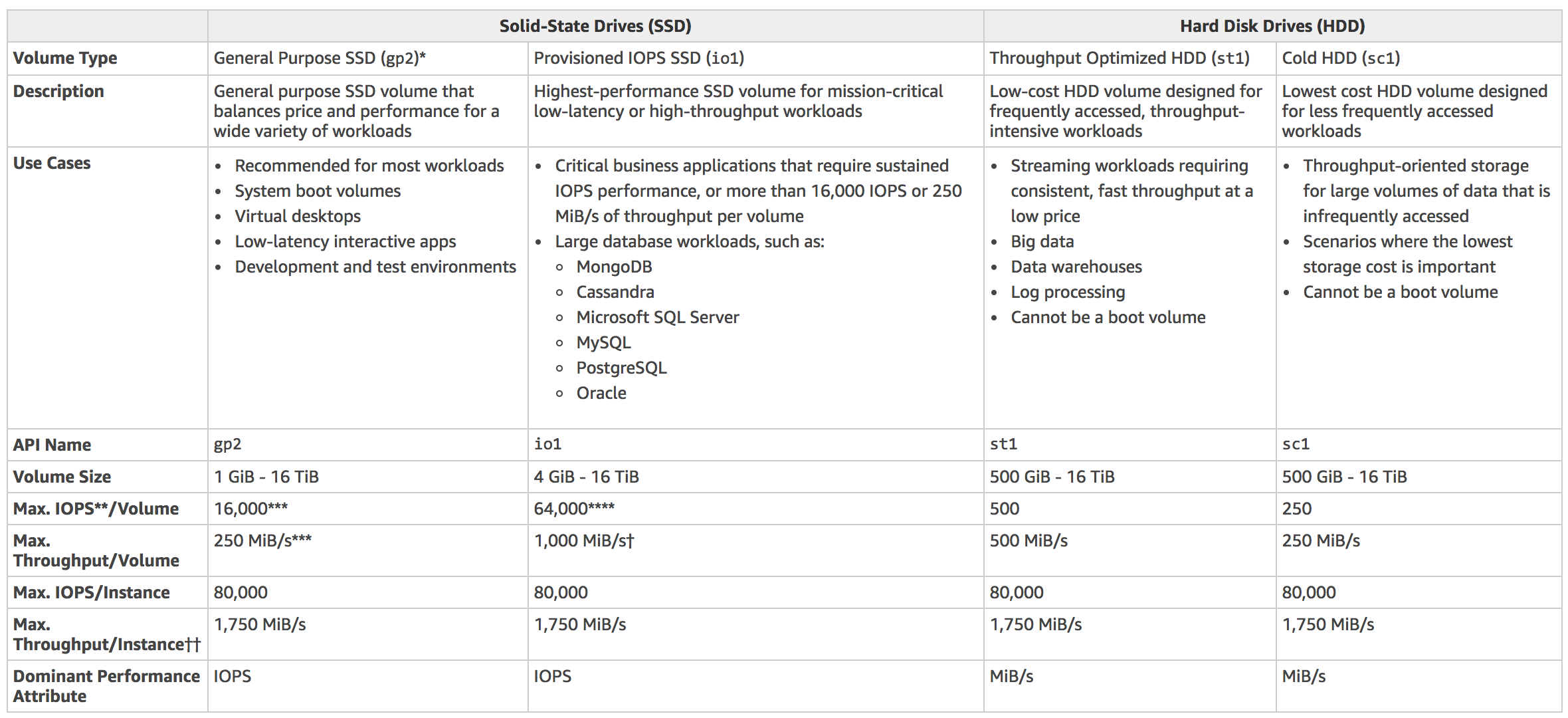
Task: Click the Oracle sub-bullet
Action: coord(601,393)
